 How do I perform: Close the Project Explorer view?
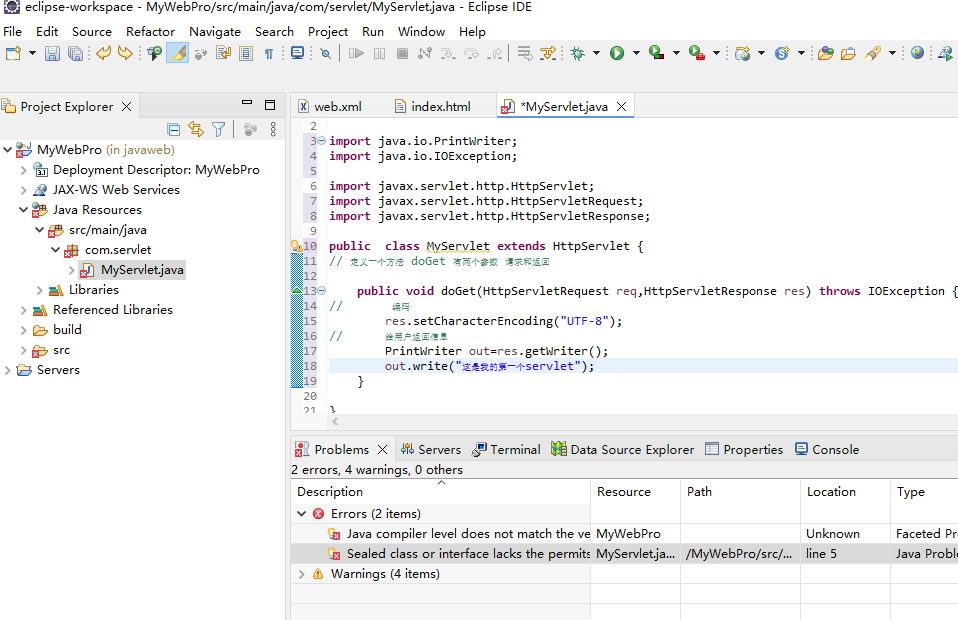tap(126, 106)
